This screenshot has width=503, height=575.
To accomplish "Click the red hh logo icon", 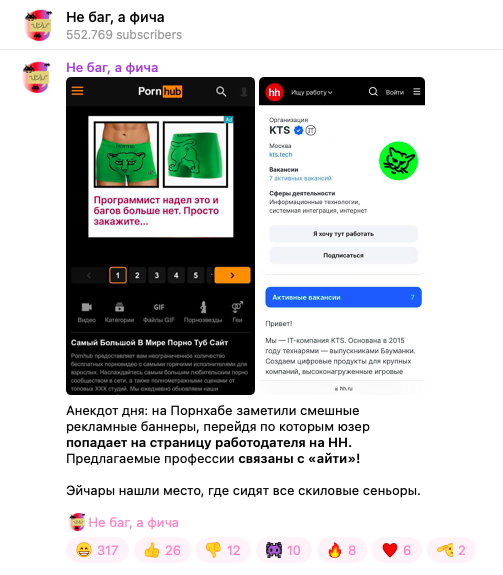I will click(x=275, y=92).
